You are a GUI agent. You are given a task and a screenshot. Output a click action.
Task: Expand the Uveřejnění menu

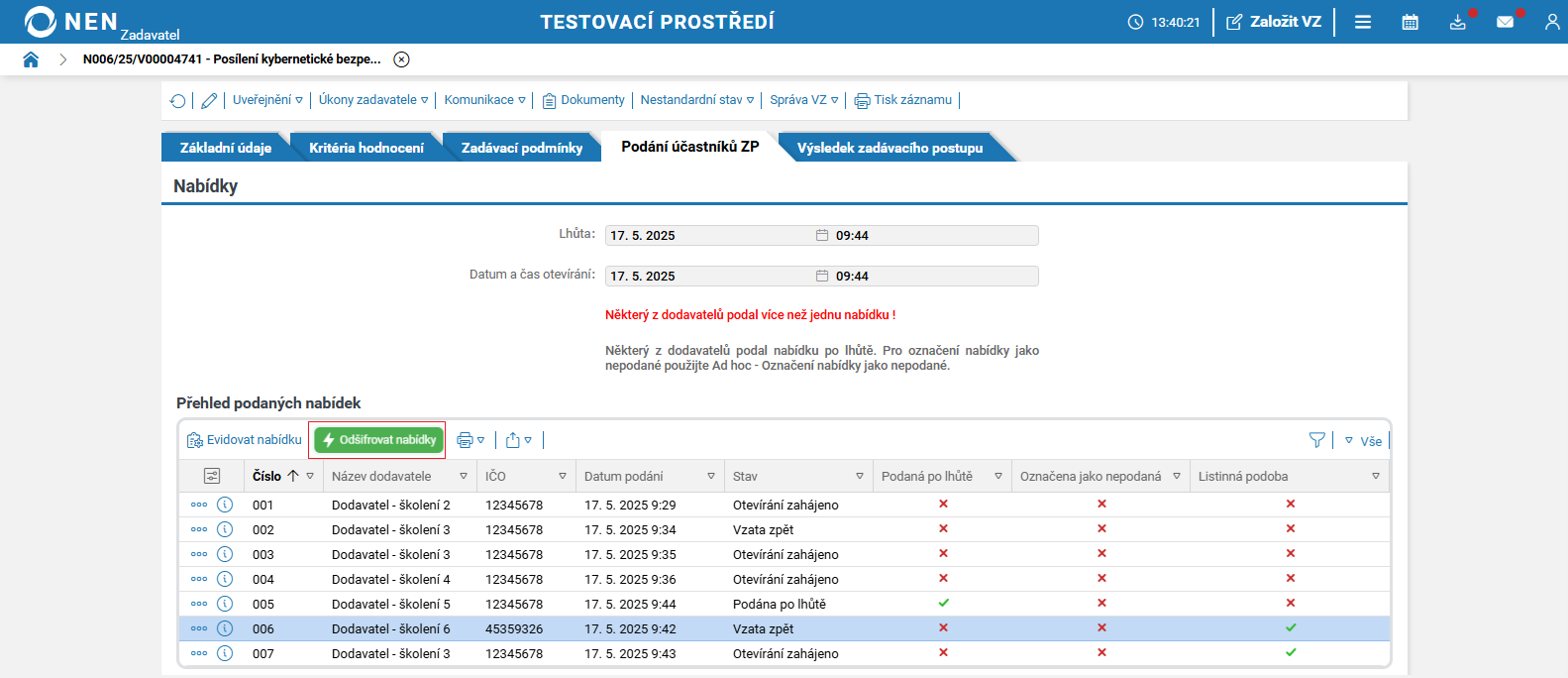pyautogui.click(x=267, y=100)
